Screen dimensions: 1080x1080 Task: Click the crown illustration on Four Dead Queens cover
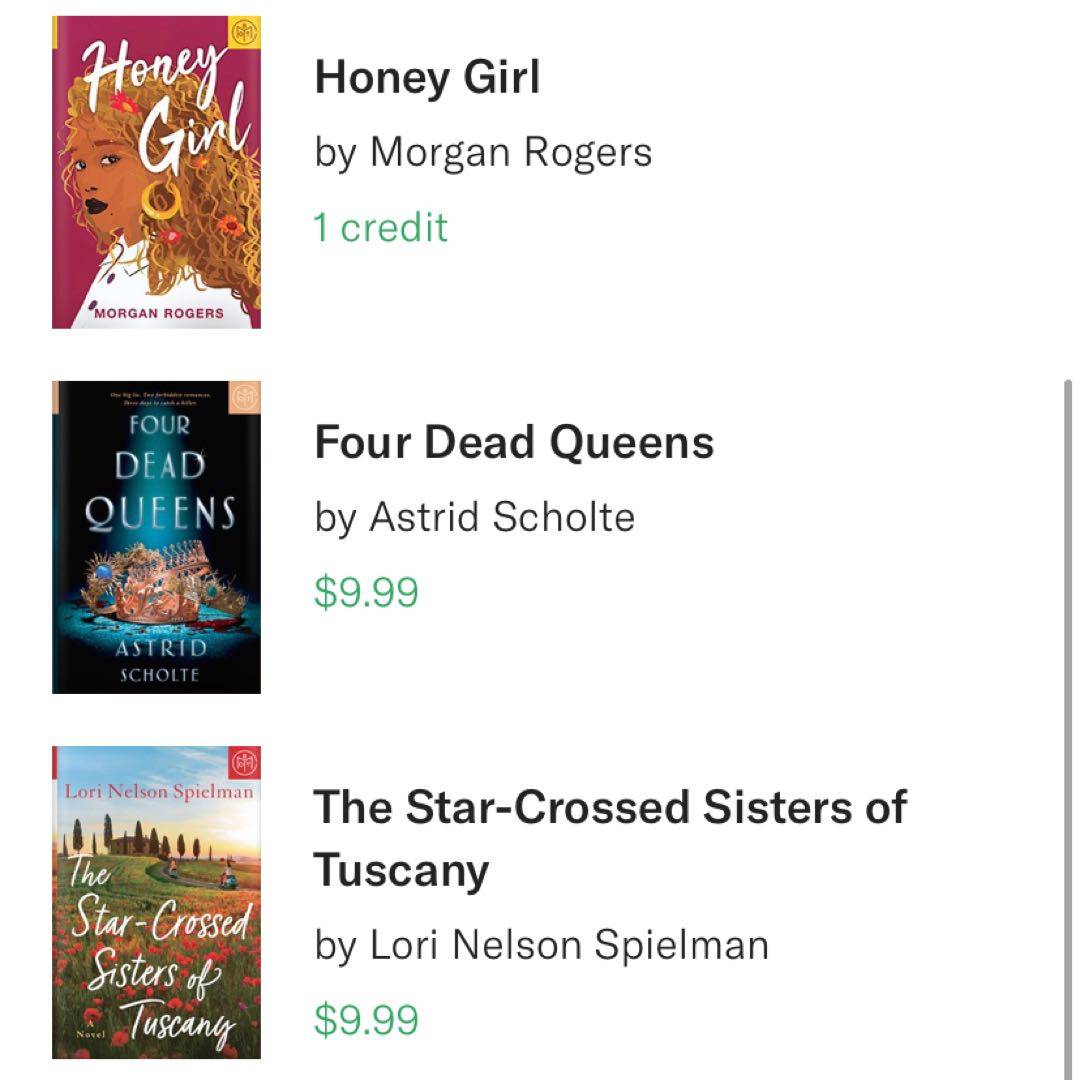[x=165, y=590]
